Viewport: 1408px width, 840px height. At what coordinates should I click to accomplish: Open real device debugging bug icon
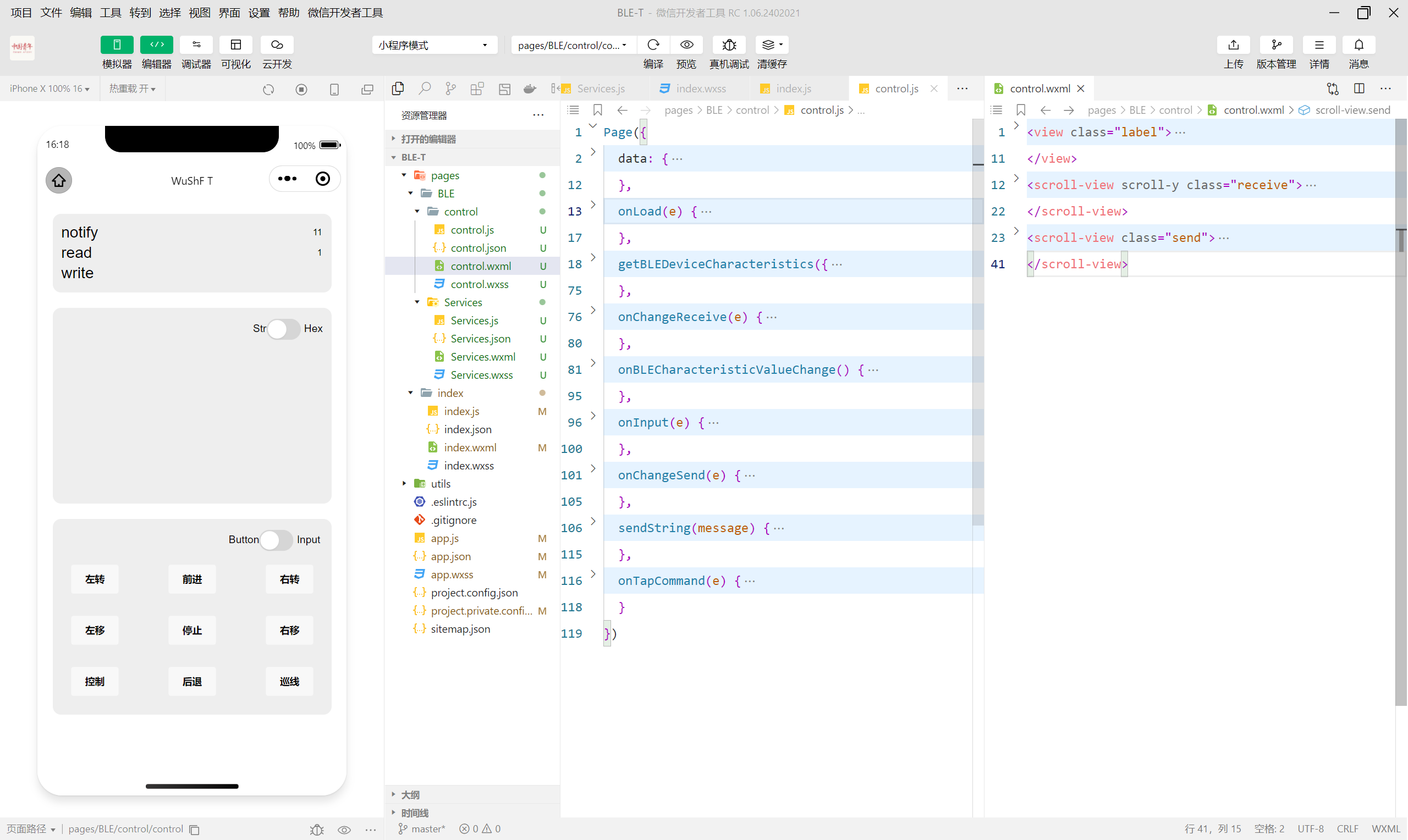pyautogui.click(x=729, y=45)
